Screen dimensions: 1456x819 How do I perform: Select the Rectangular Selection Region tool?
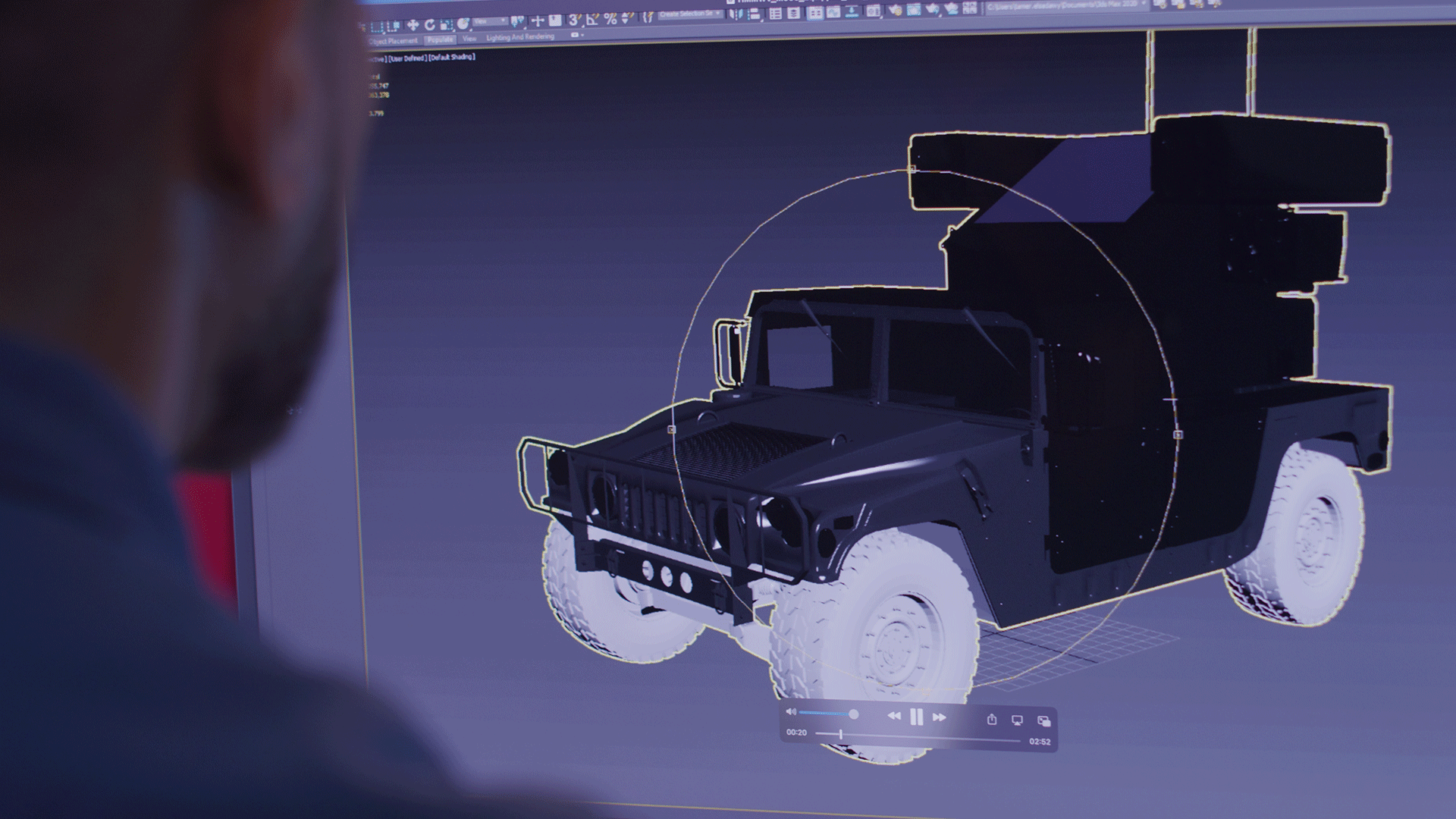tap(377, 27)
